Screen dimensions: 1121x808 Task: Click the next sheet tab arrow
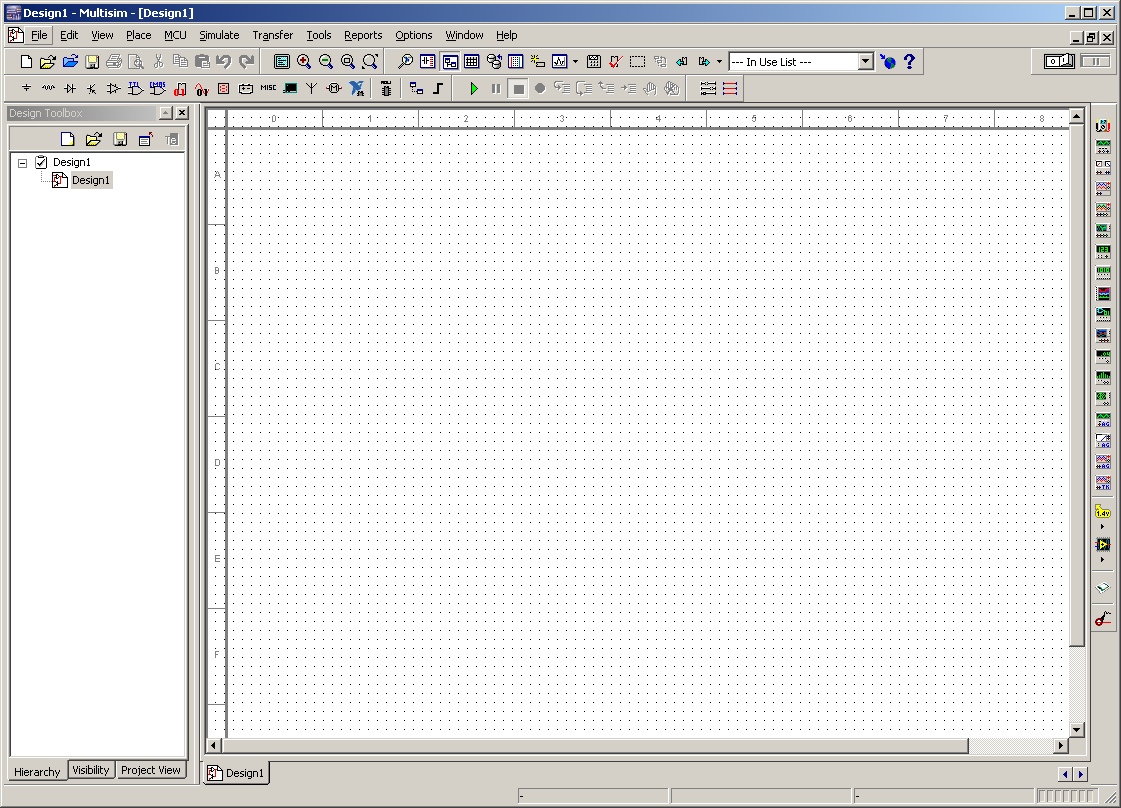(1081, 774)
